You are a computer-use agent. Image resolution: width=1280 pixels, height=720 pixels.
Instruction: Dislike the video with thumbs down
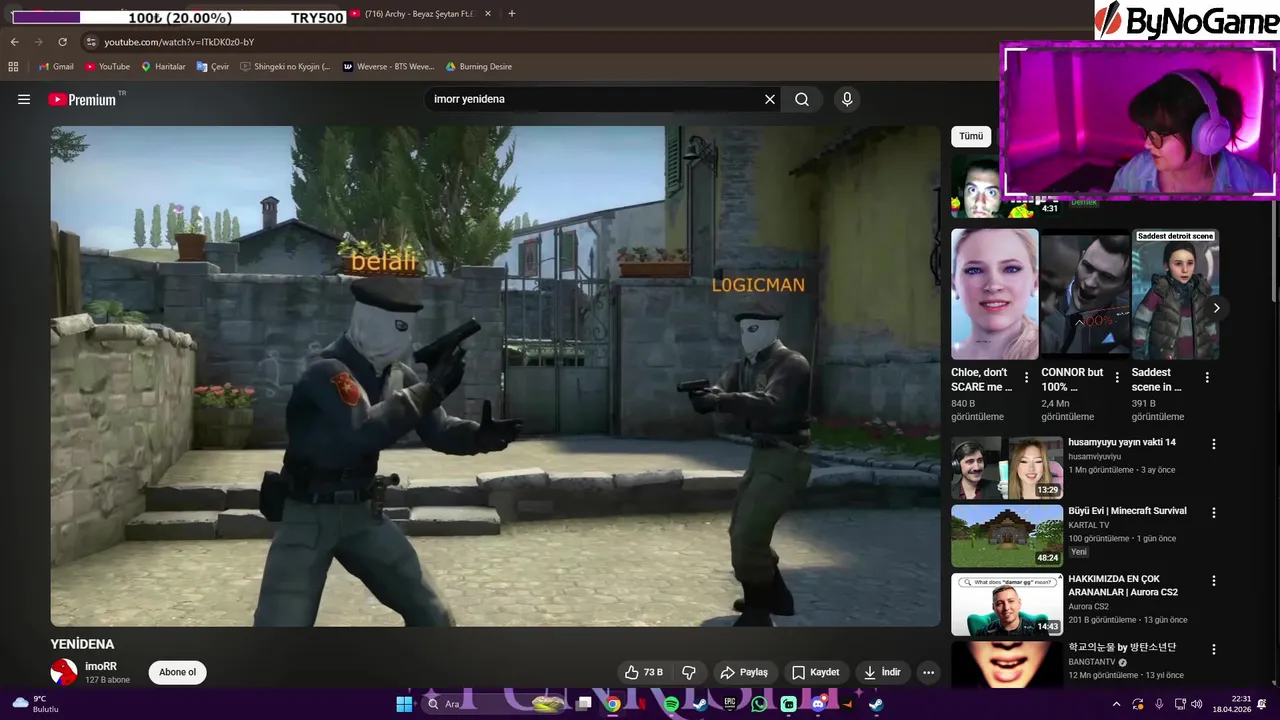click(689, 672)
